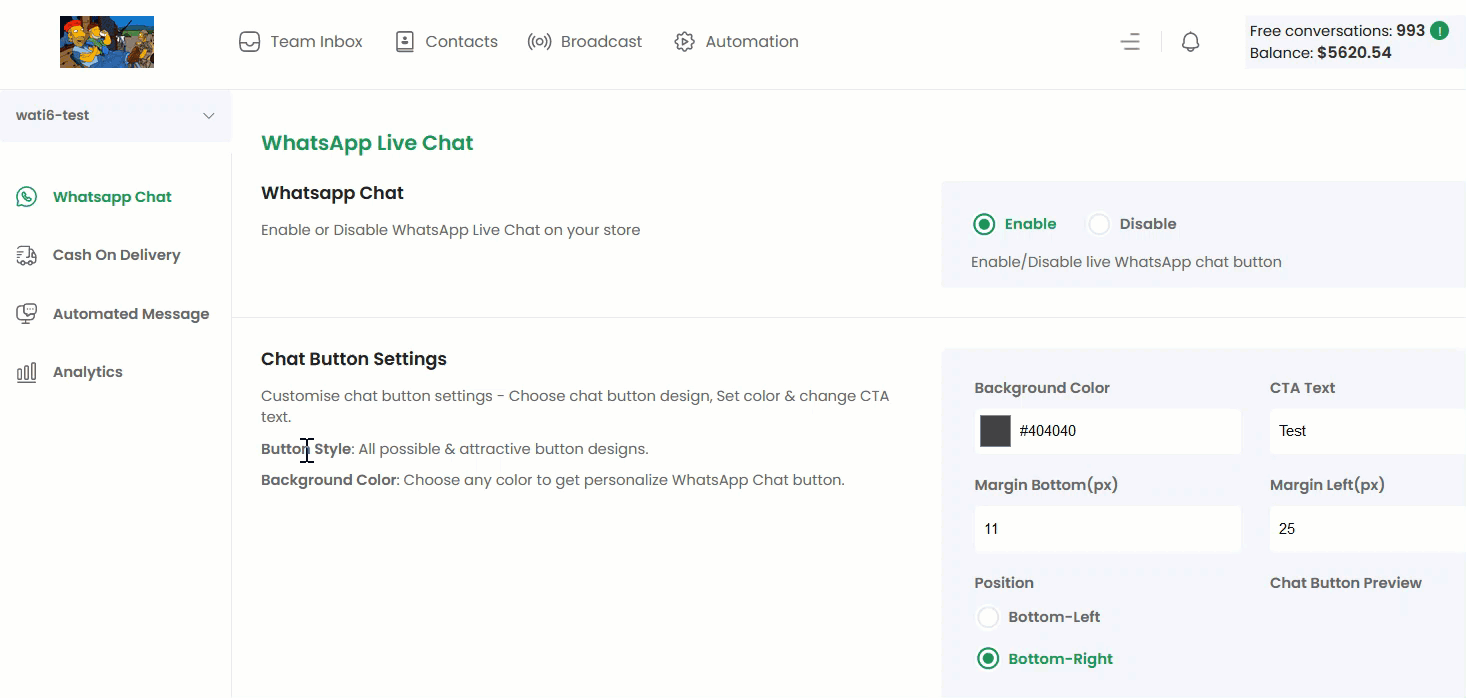The image size is (1466, 698).
Task: Click the CTA Text field containing Test
Action: (x=1368, y=431)
